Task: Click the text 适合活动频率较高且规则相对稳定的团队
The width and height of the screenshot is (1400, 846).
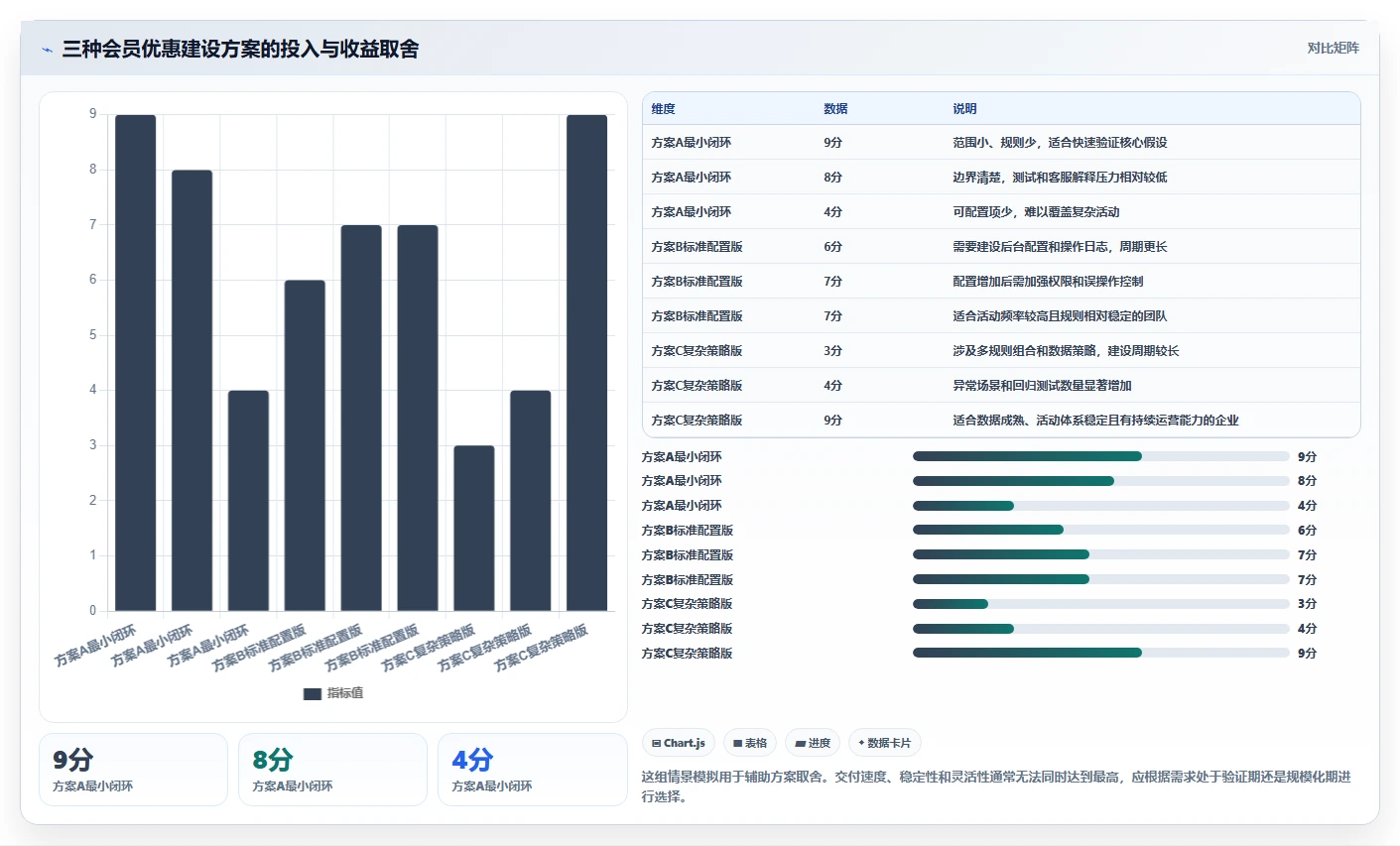Action: point(1060,316)
